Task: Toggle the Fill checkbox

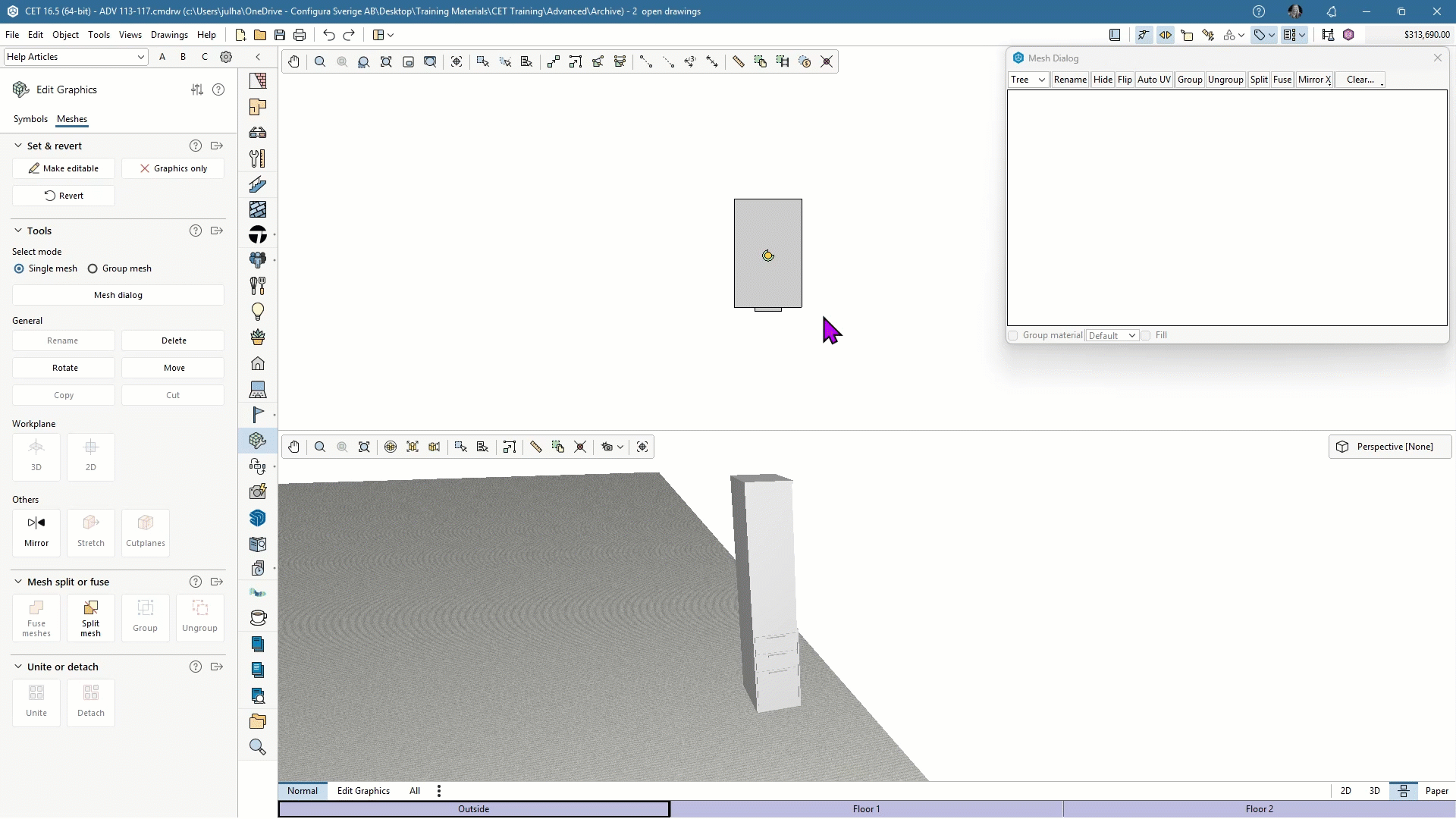Action: click(x=1146, y=336)
